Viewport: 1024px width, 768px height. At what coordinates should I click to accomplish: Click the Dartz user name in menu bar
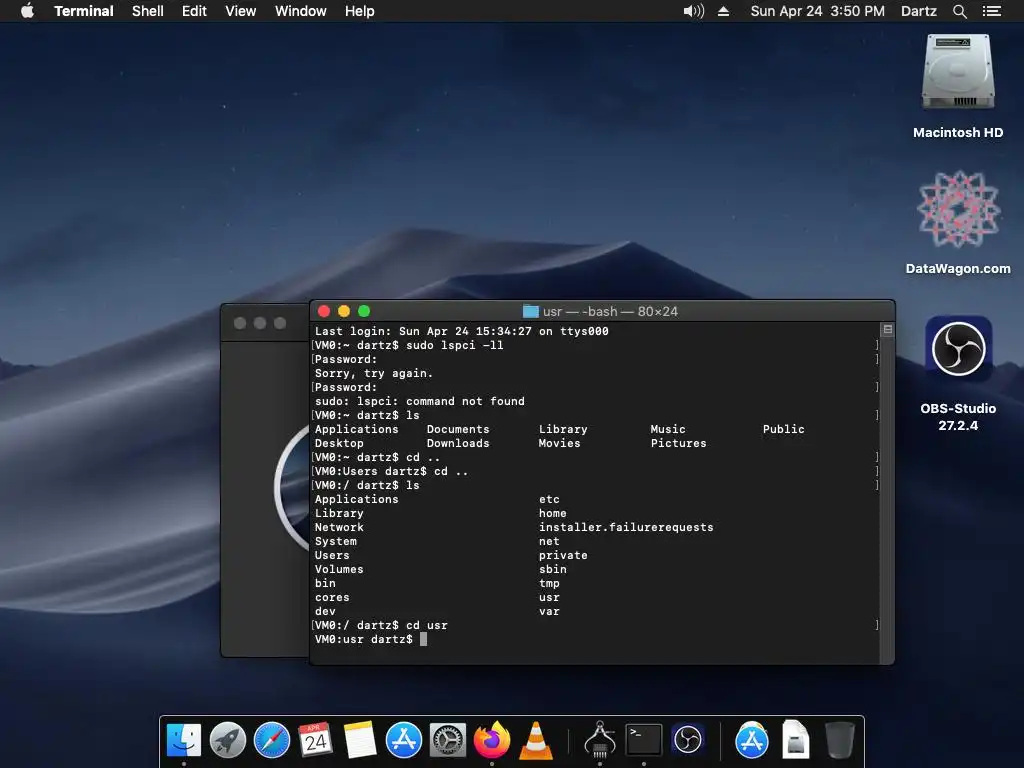(918, 11)
